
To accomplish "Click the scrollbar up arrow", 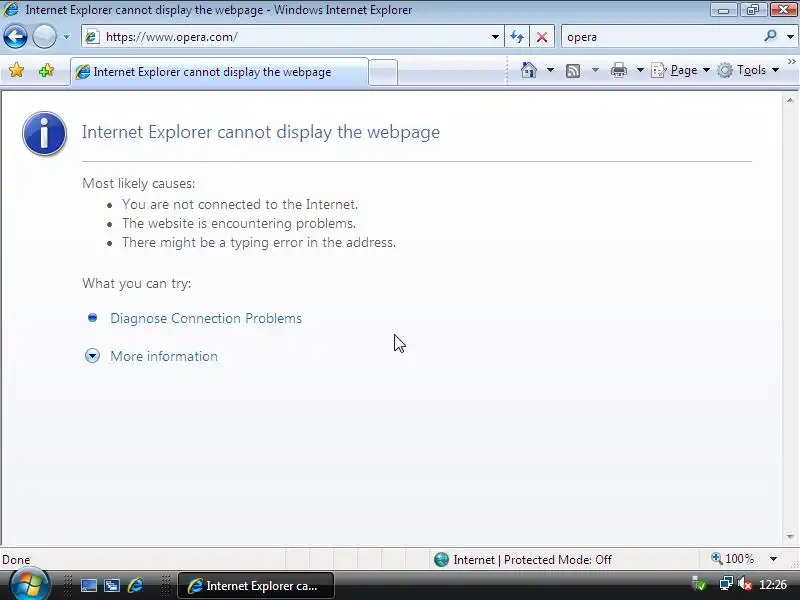I will (790, 101).
